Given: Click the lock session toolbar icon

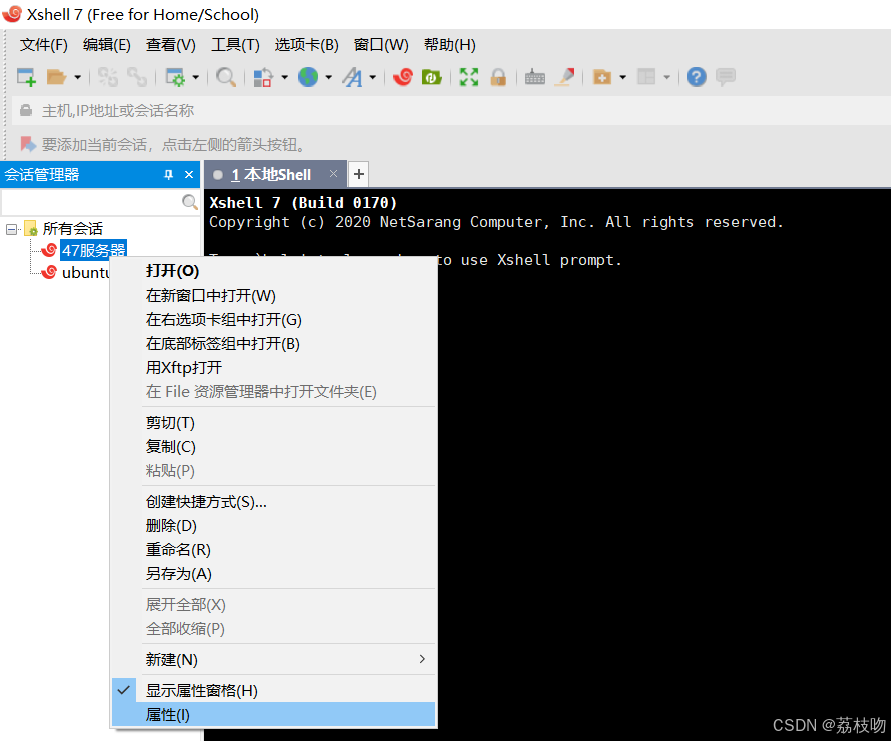Looking at the screenshot, I should (498, 77).
